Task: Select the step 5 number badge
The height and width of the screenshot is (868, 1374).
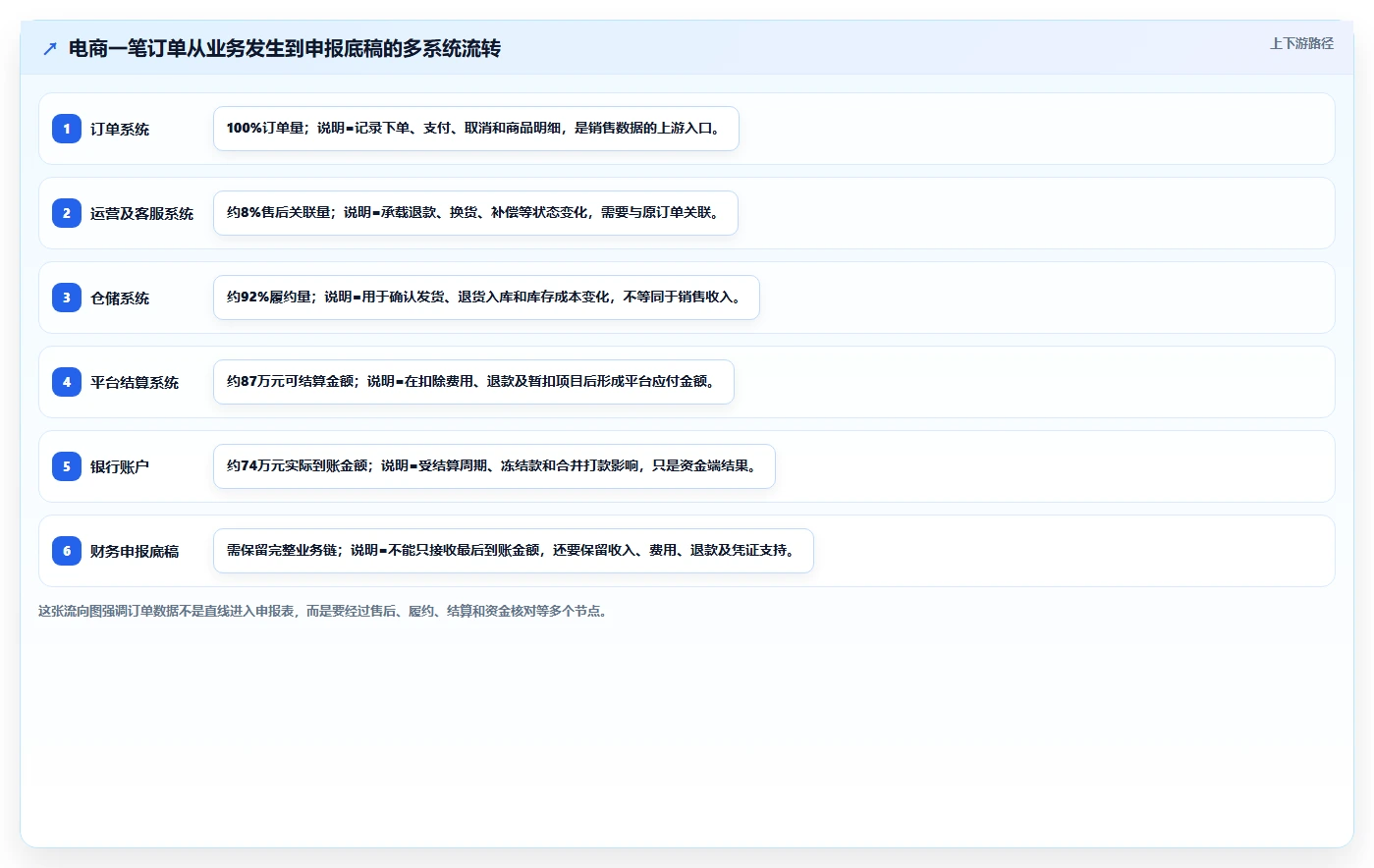Action: click(67, 466)
